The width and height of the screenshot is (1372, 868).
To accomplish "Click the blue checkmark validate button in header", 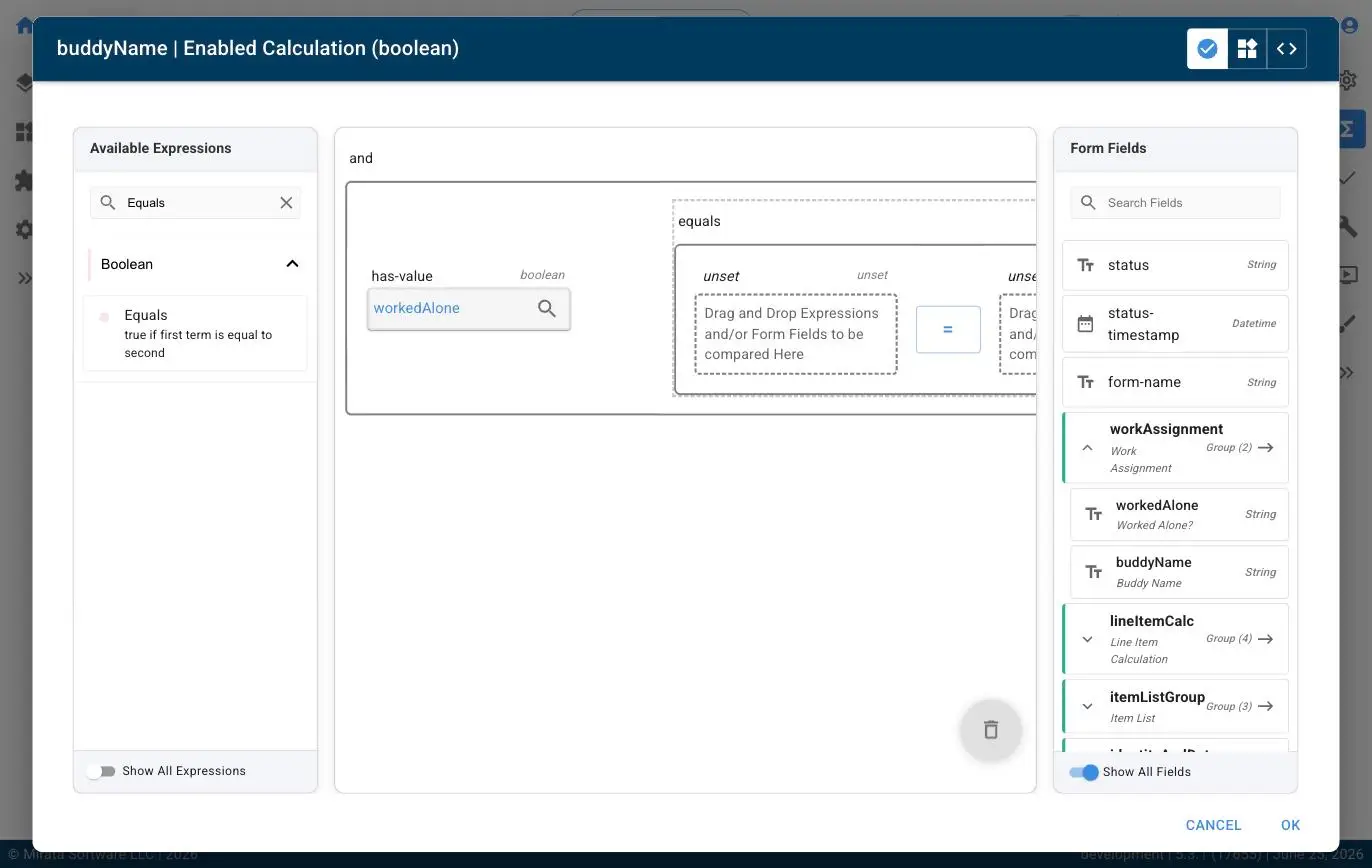I will 1207,48.
